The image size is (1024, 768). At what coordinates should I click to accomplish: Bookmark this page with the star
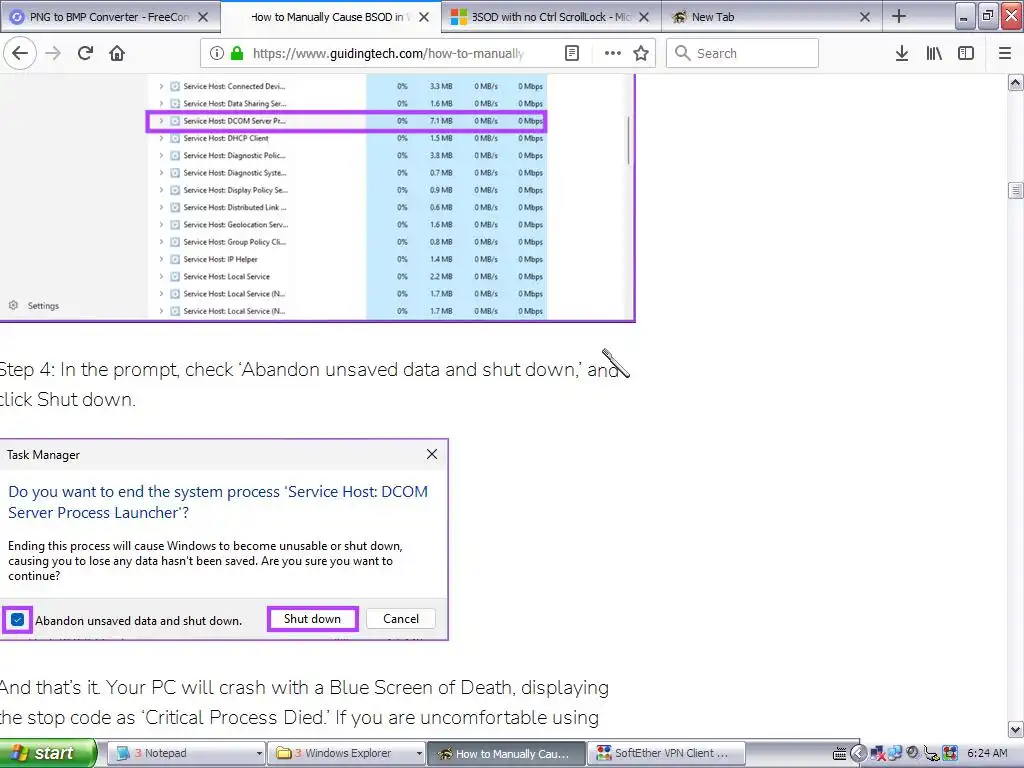coord(641,53)
